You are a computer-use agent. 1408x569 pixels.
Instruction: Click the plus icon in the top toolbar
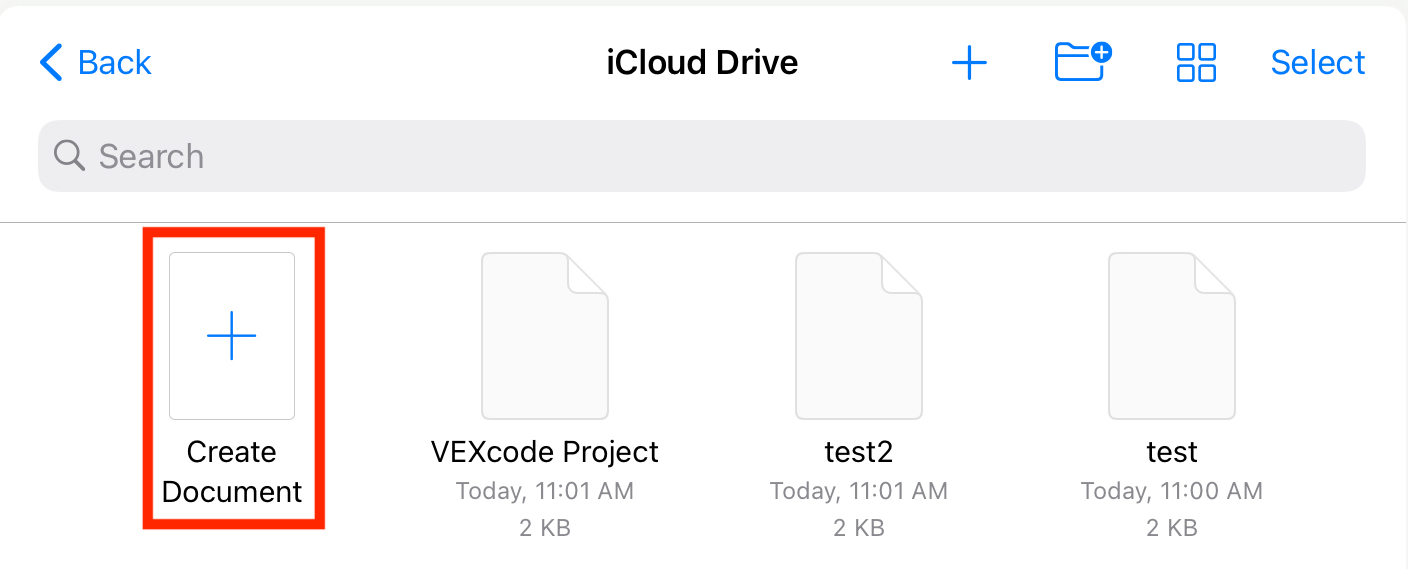pos(969,63)
